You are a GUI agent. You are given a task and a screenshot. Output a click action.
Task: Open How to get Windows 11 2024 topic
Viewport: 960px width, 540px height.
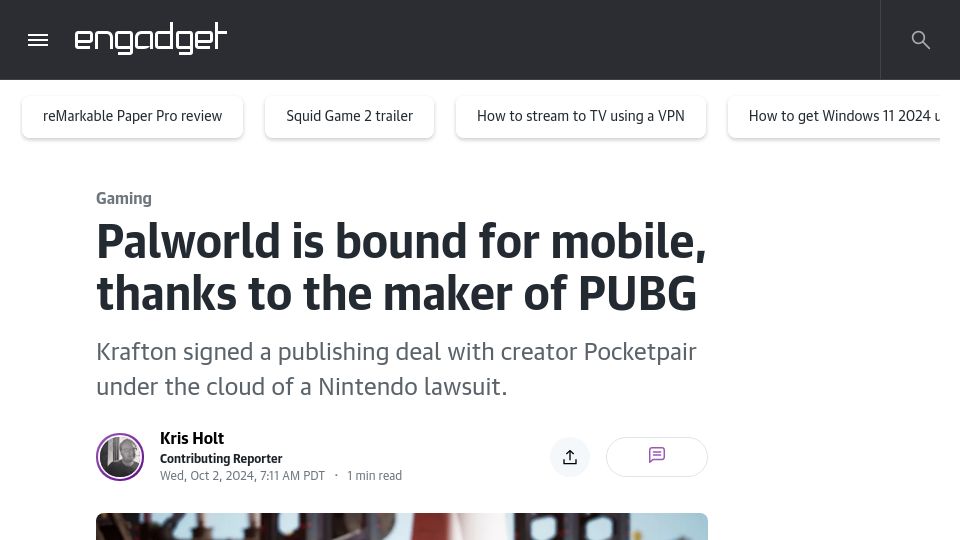click(x=834, y=116)
